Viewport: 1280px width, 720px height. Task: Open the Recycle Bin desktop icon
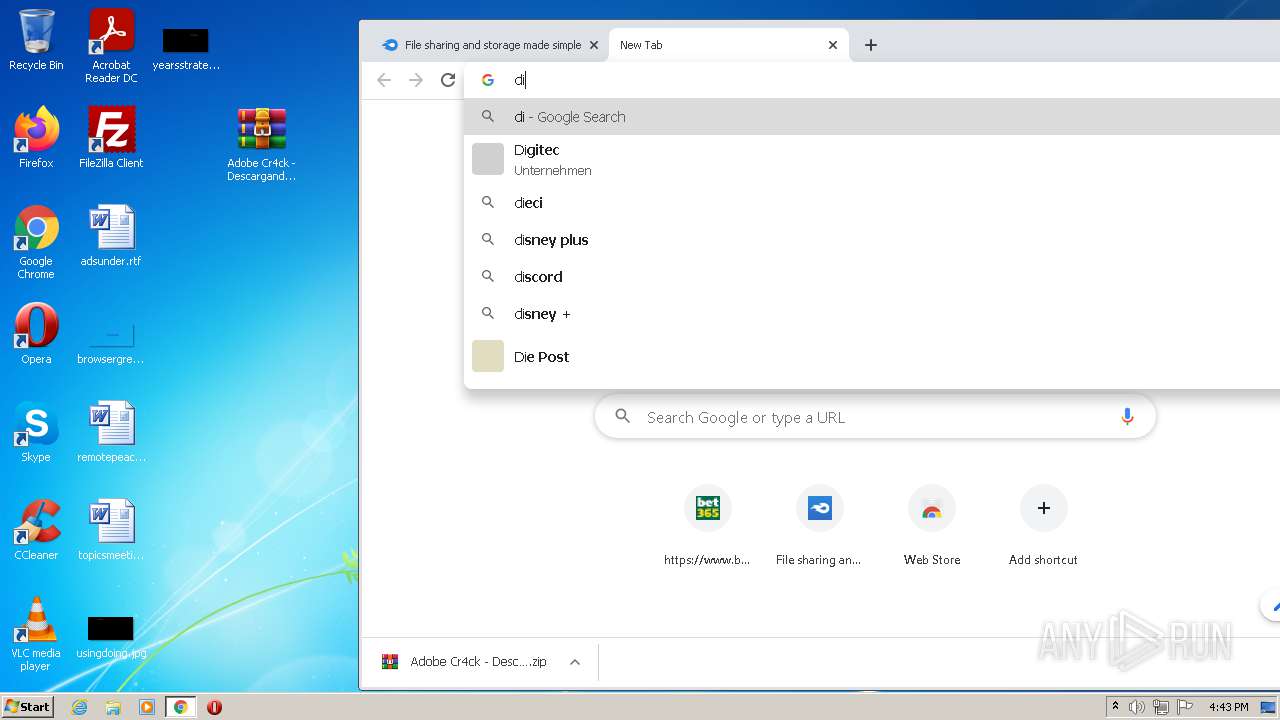point(36,40)
